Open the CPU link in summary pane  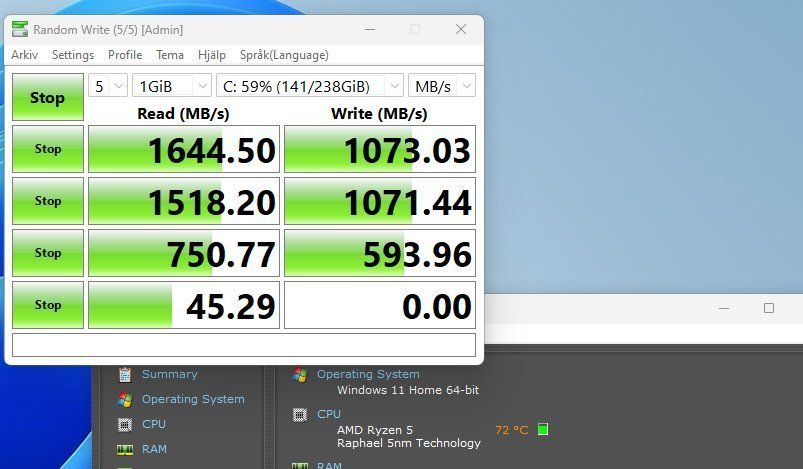click(329, 414)
